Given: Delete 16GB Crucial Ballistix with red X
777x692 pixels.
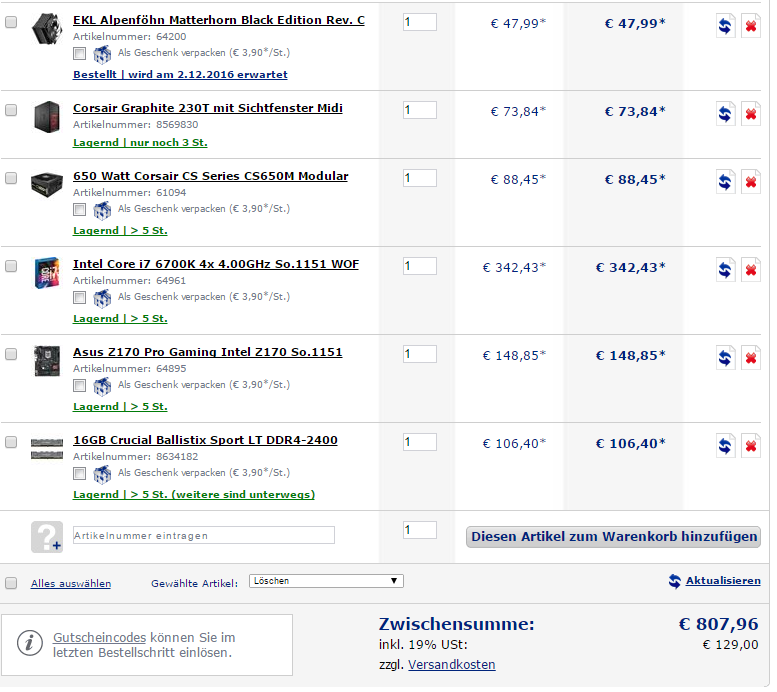Looking at the screenshot, I should 751,446.
